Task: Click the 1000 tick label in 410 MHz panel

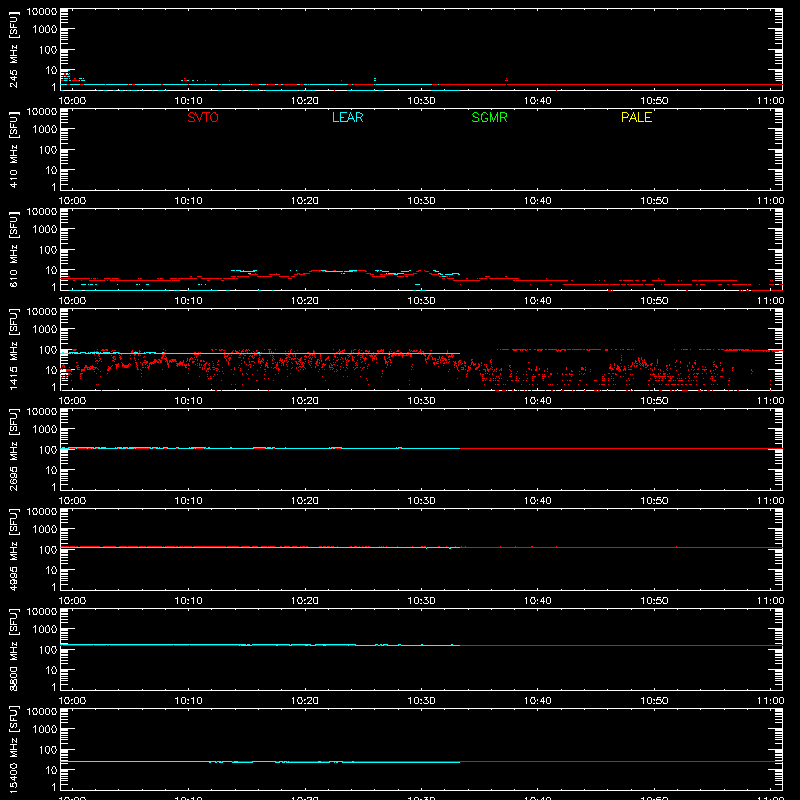Action: point(45,130)
